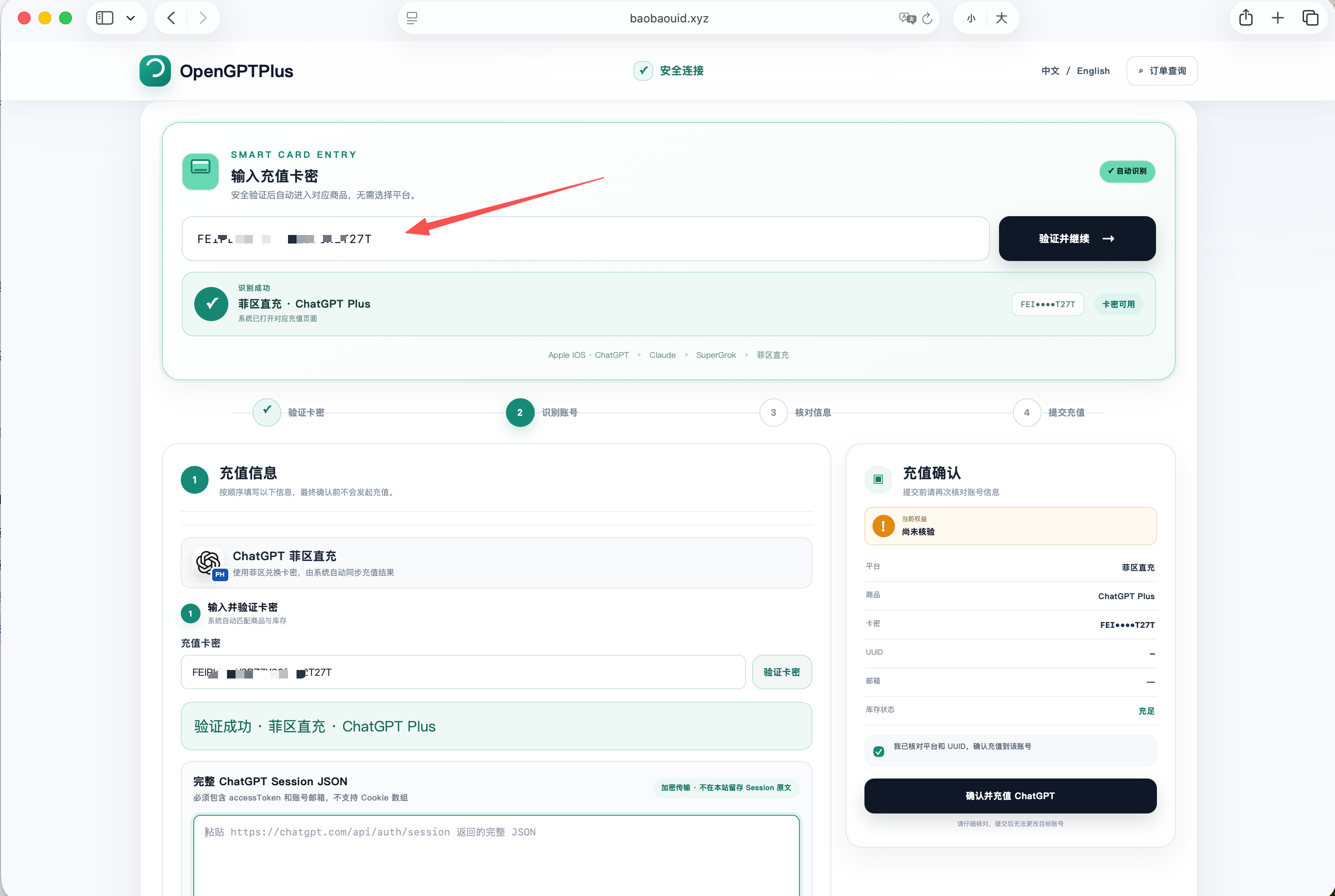Select SuperGrok platform label

[716, 355]
